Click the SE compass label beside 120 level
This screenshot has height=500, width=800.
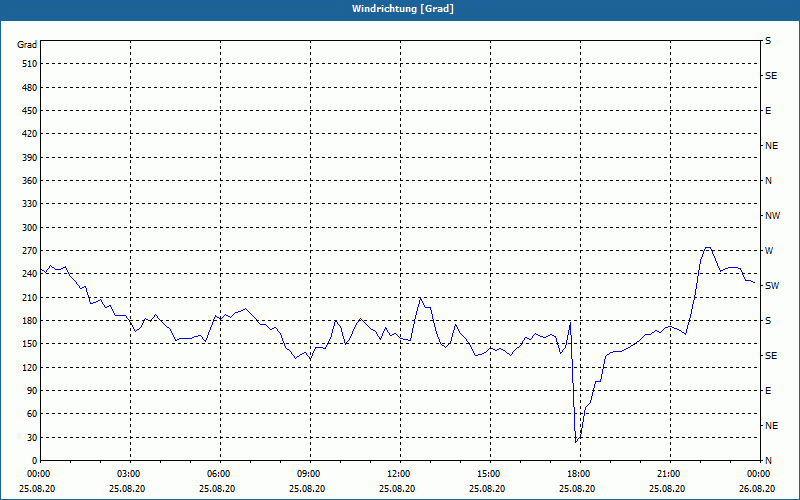(x=771, y=356)
